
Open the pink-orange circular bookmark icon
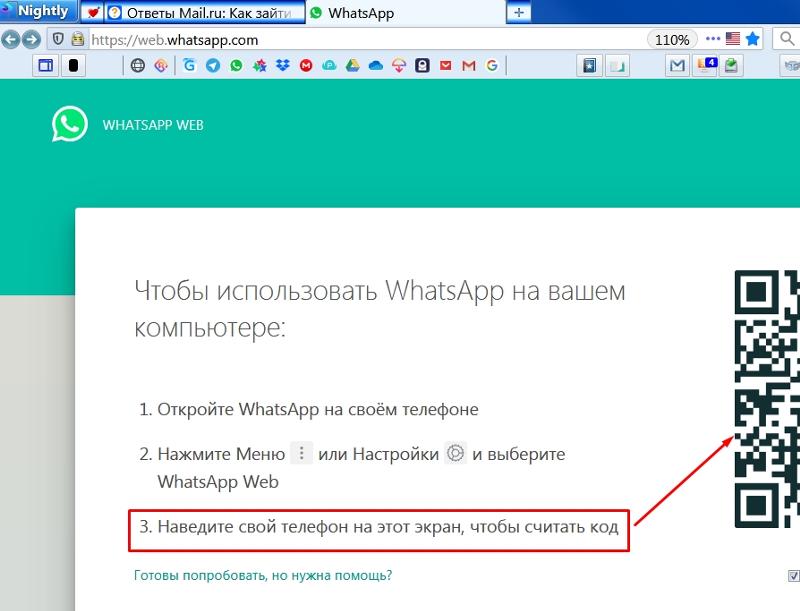pyautogui.click(x=161, y=65)
